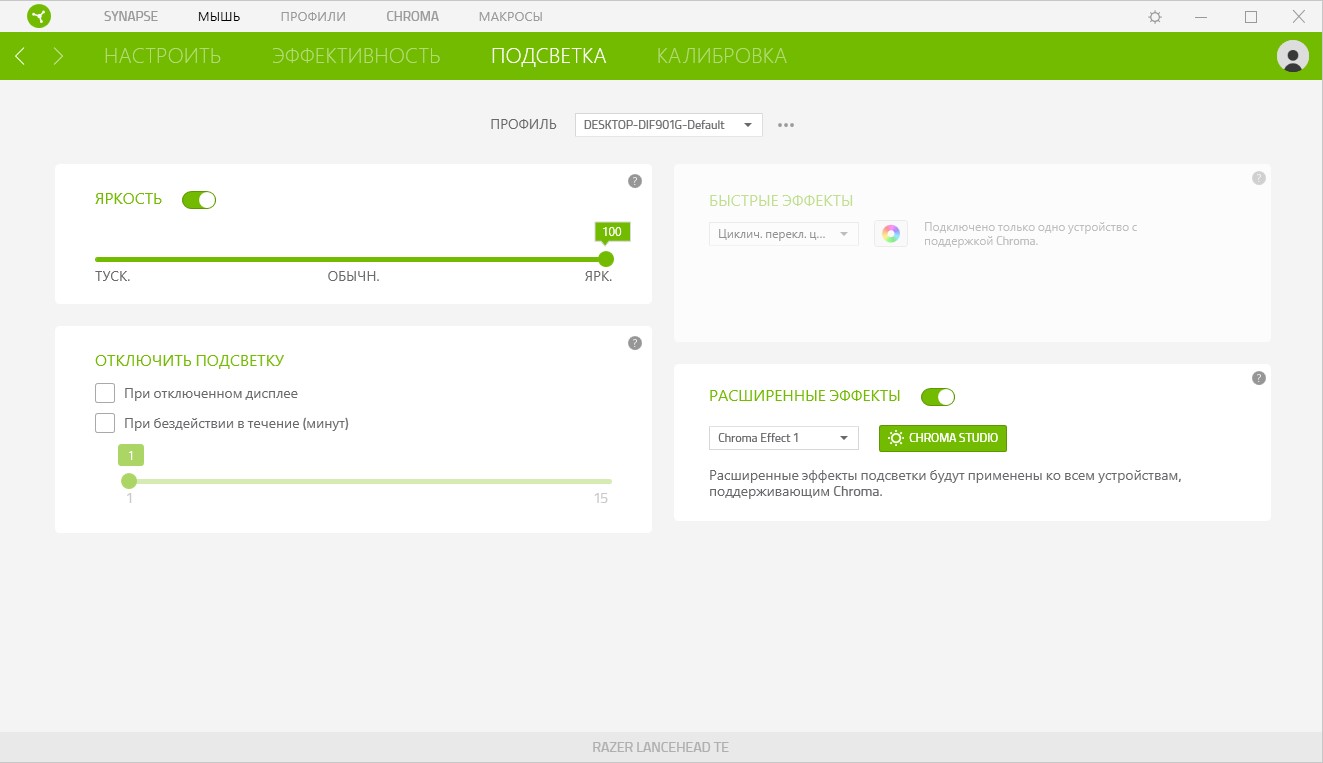Expand the Chroma Effect 1 dropdown
1323x763 pixels.
pyautogui.click(x=783, y=438)
